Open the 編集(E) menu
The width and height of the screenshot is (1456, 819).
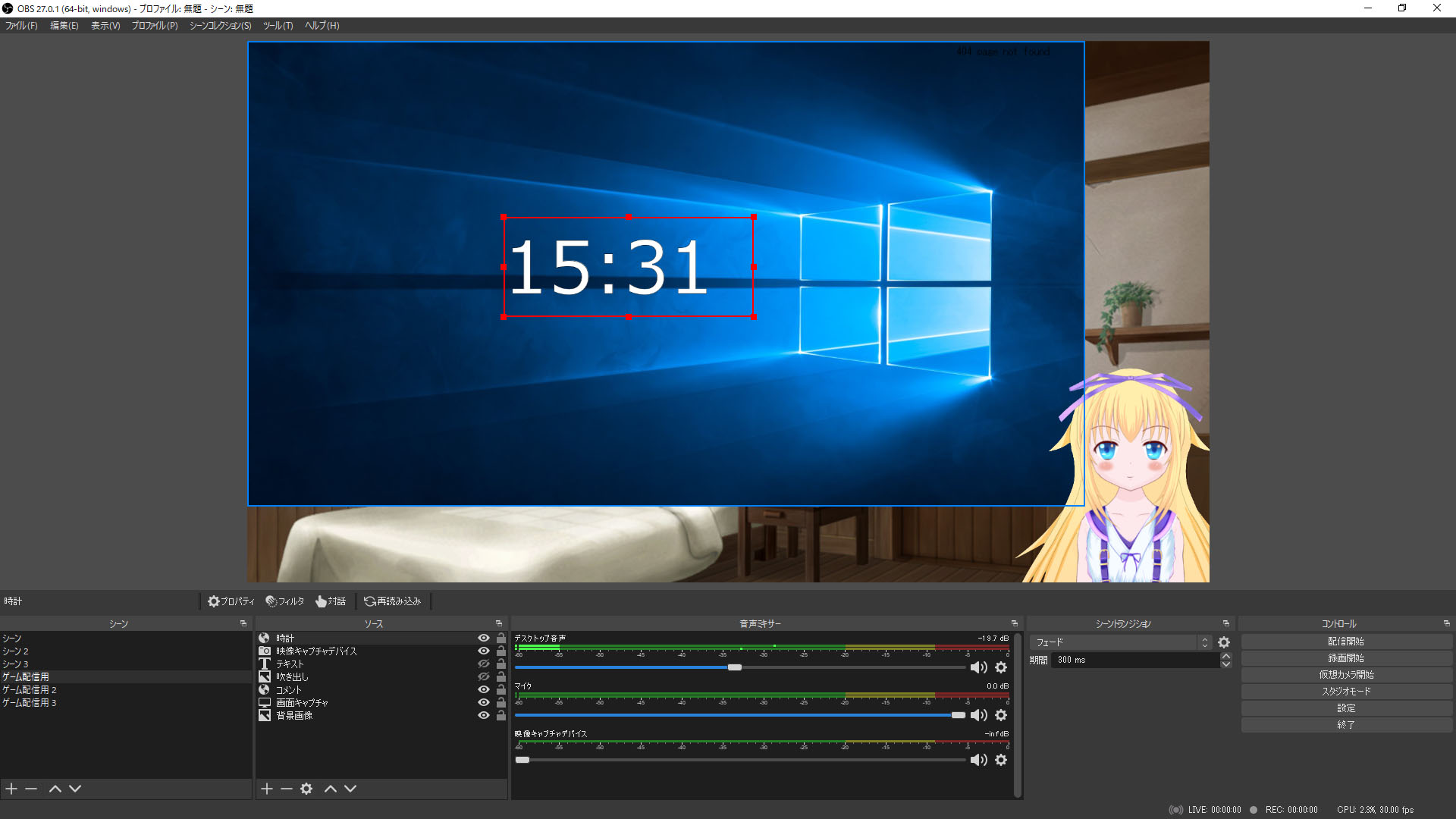coord(64,26)
